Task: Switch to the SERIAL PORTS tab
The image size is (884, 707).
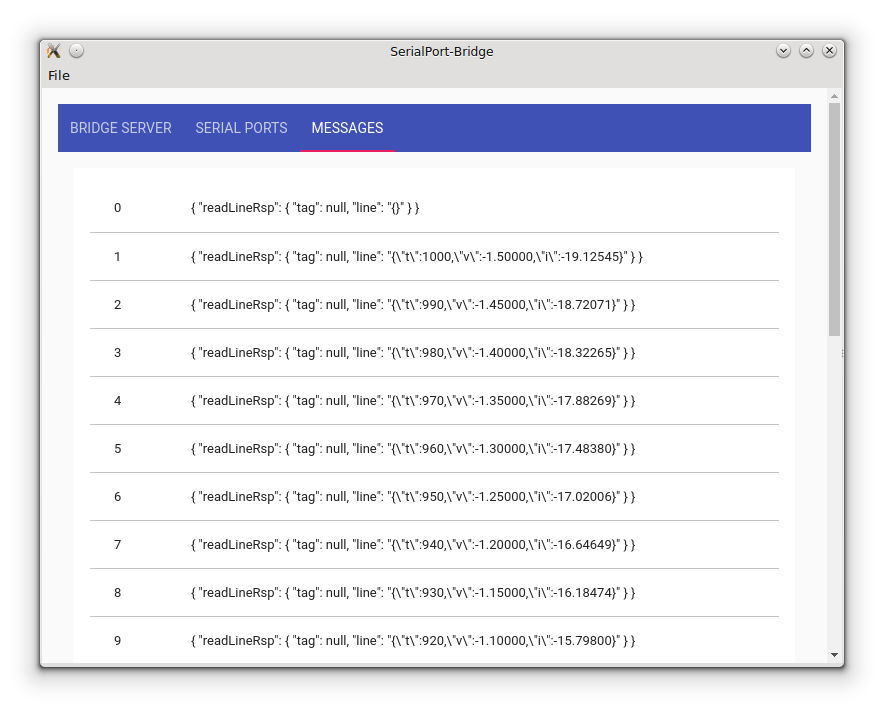Action: [241, 128]
